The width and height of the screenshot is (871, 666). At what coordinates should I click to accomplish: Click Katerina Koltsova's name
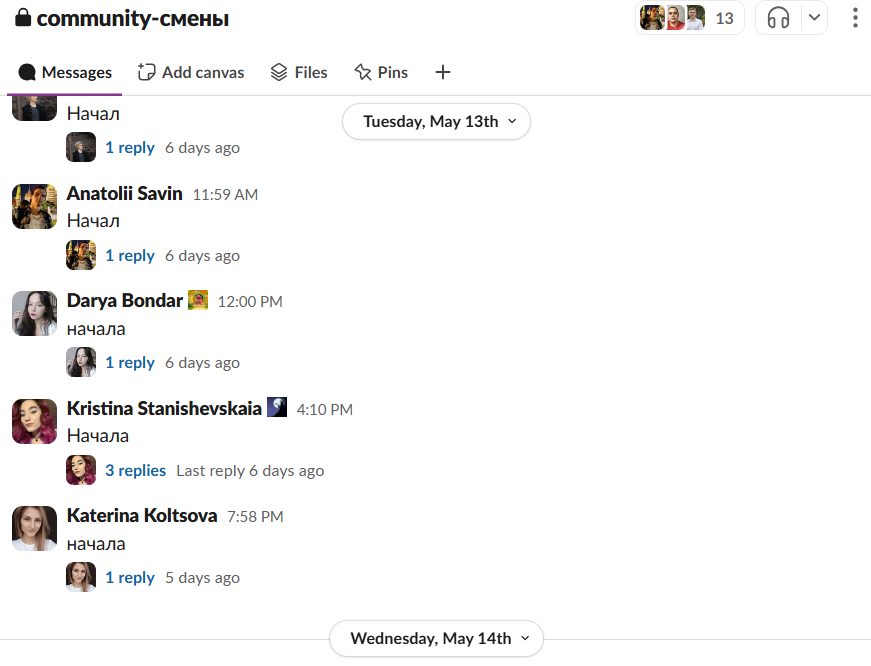coord(142,516)
